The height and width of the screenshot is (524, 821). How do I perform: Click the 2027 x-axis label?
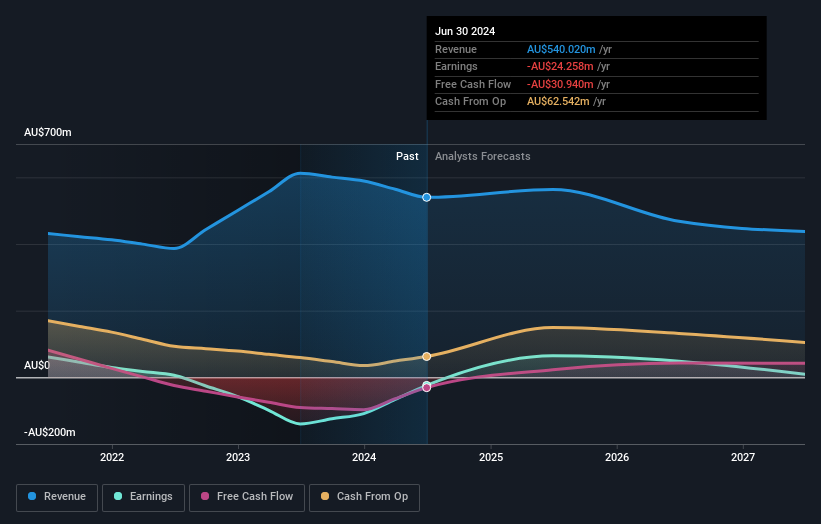pos(742,458)
